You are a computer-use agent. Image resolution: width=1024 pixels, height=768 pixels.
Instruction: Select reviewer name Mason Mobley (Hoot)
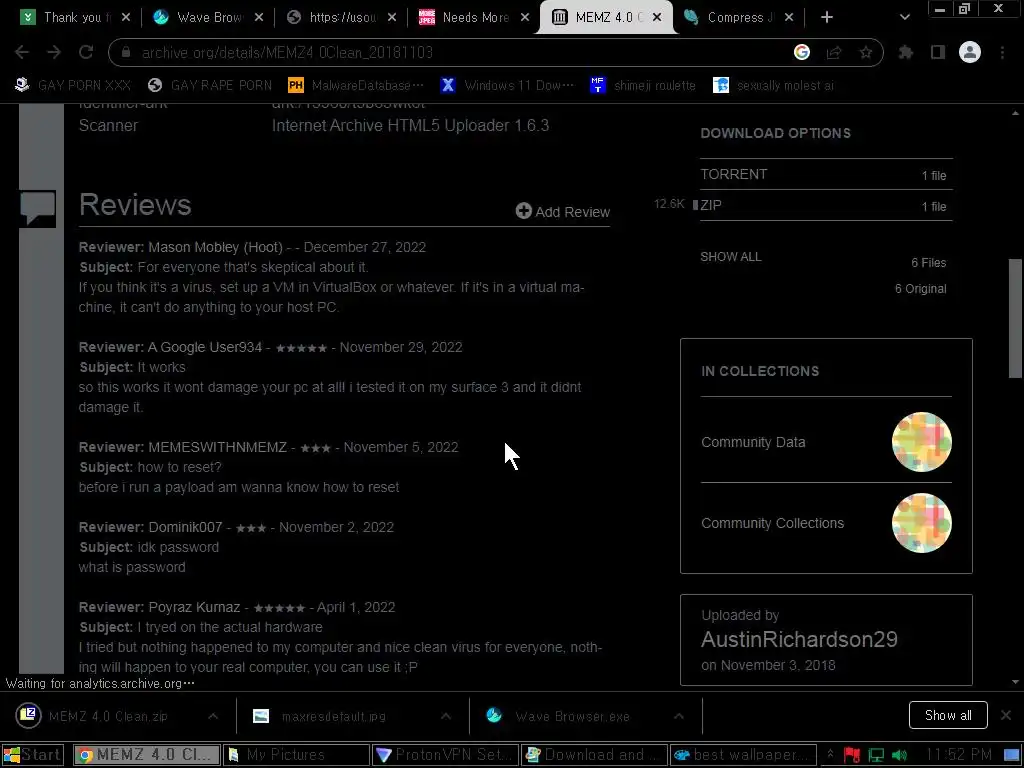tap(216, 248)
